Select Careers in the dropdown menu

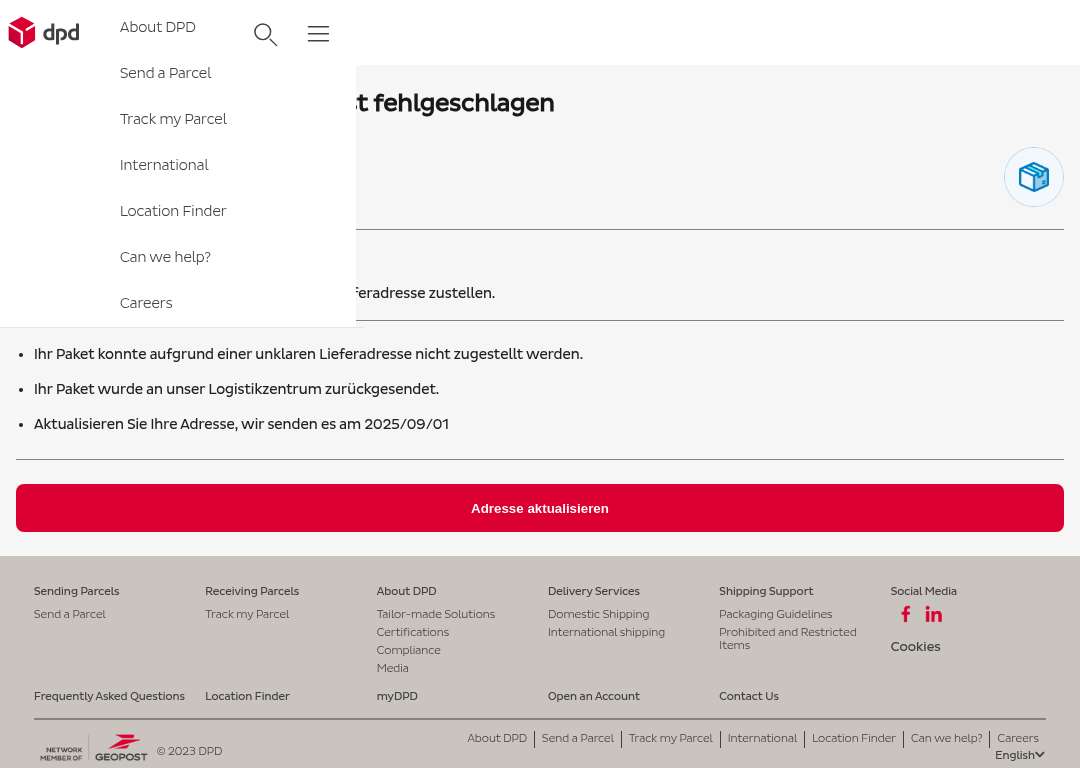(146, 303)
